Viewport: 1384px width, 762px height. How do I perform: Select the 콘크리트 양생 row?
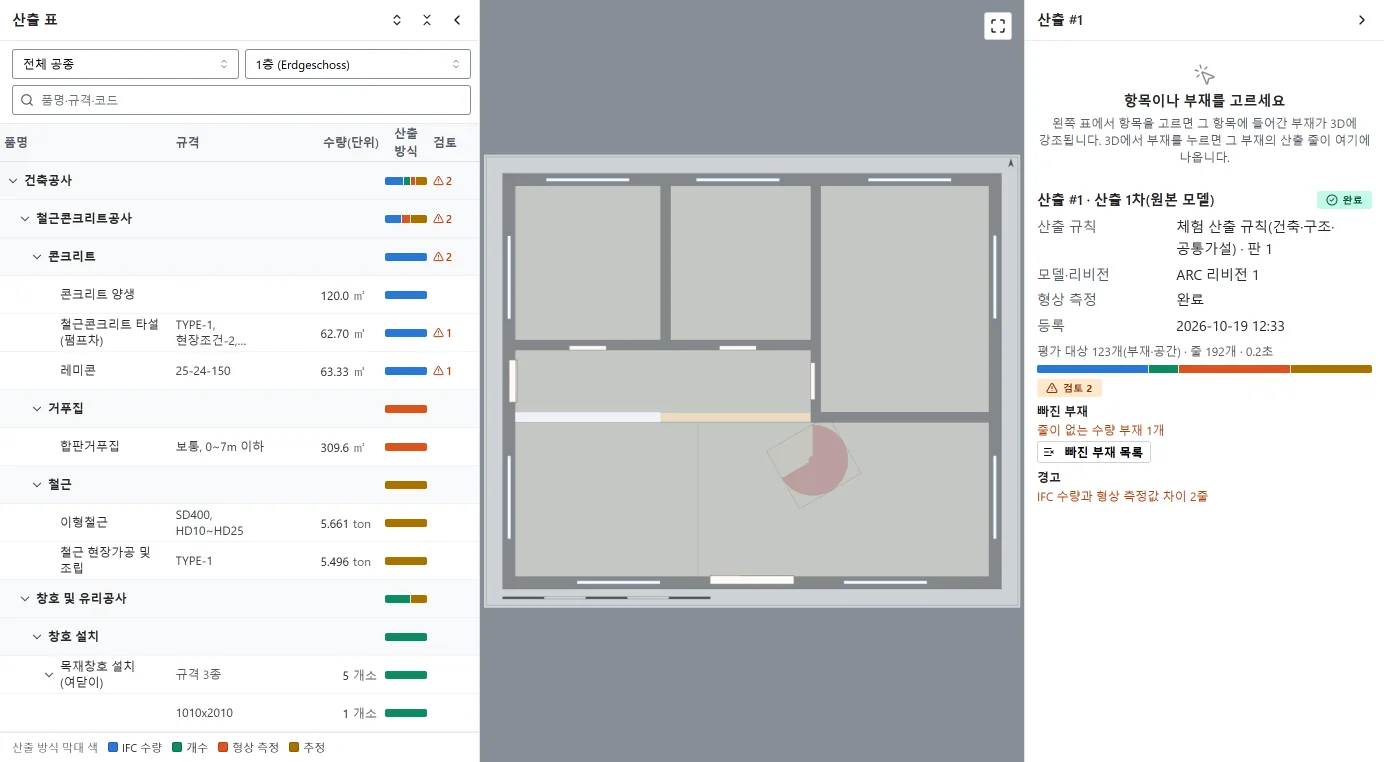click(240, 295)
